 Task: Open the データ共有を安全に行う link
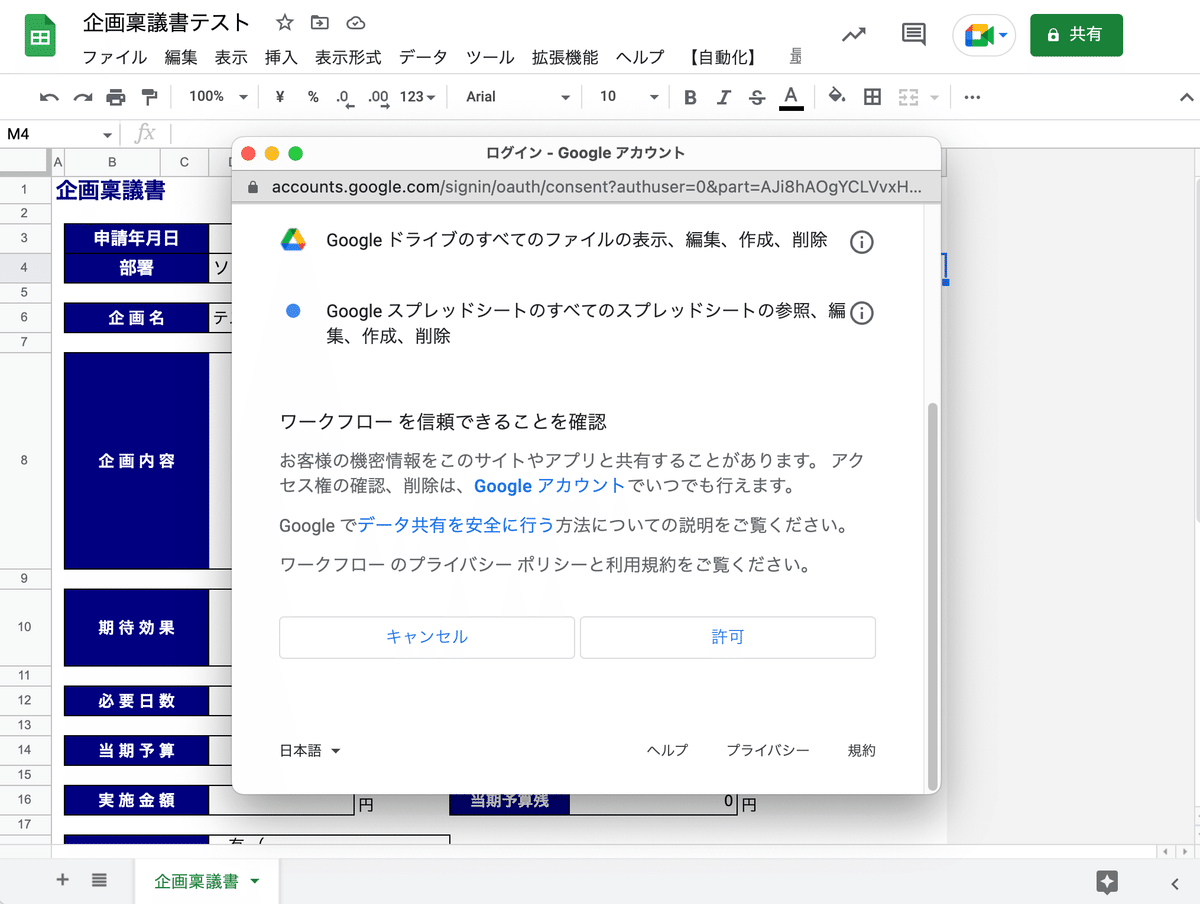click(456, 525)
